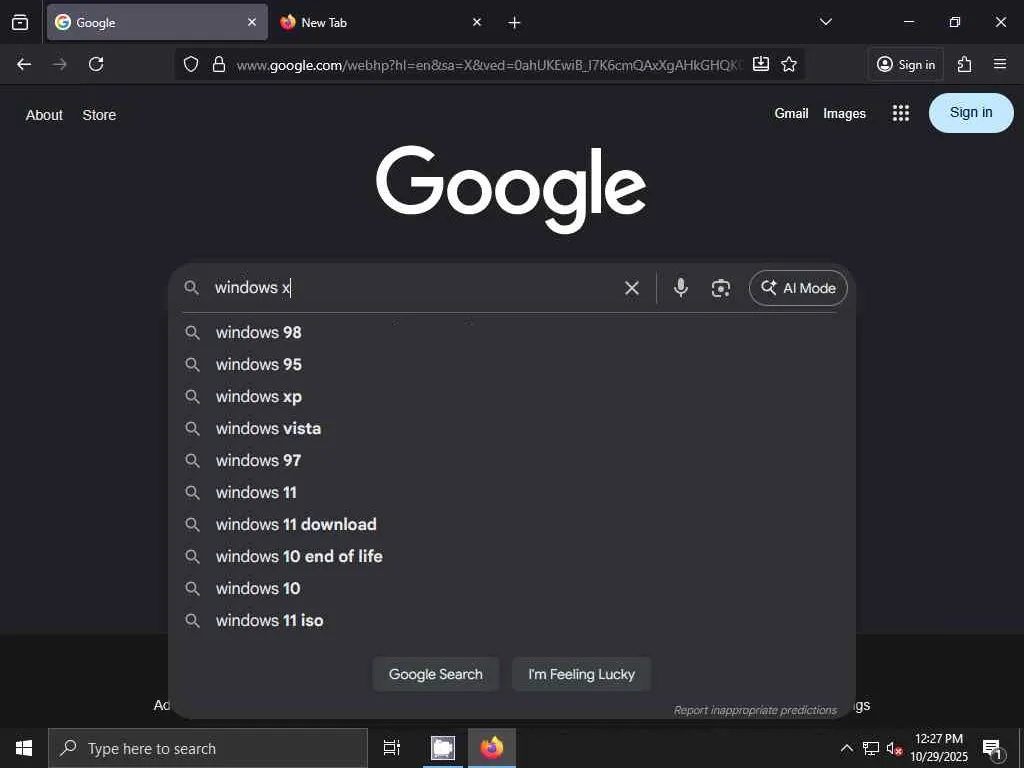1024x768 pixels.
Task: Open the file manager taskbar app
Action: (443, 748)
